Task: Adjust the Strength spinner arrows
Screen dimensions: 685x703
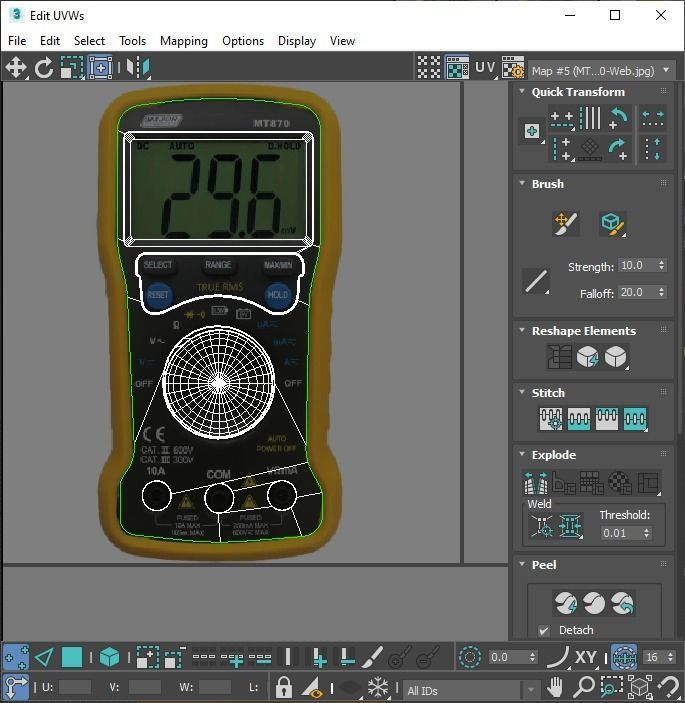Action: click(662, 265)
